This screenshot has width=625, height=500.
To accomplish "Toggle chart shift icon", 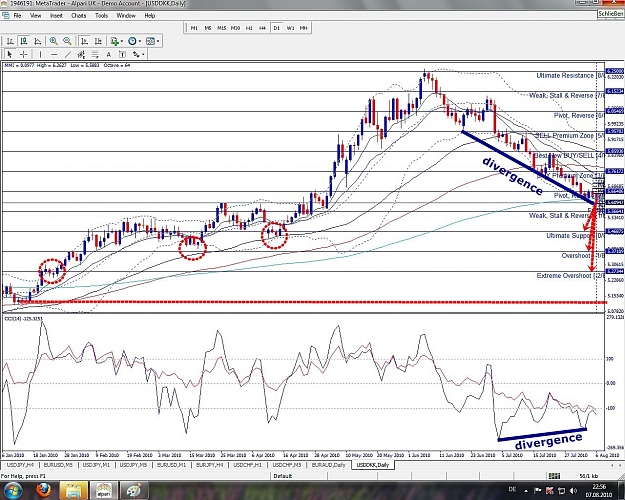I will click(98, 41).
